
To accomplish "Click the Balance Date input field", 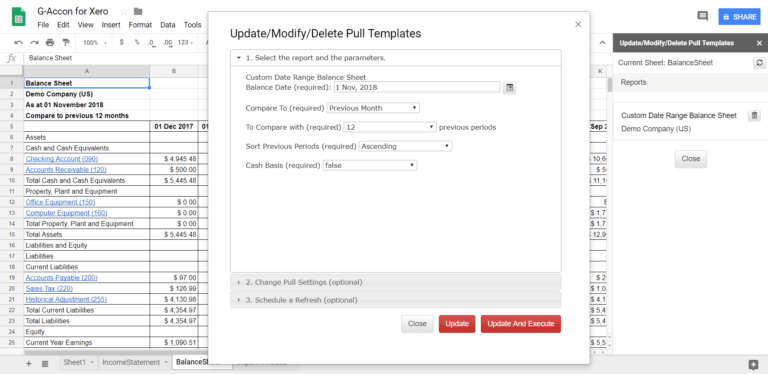I will click(417, 87).
